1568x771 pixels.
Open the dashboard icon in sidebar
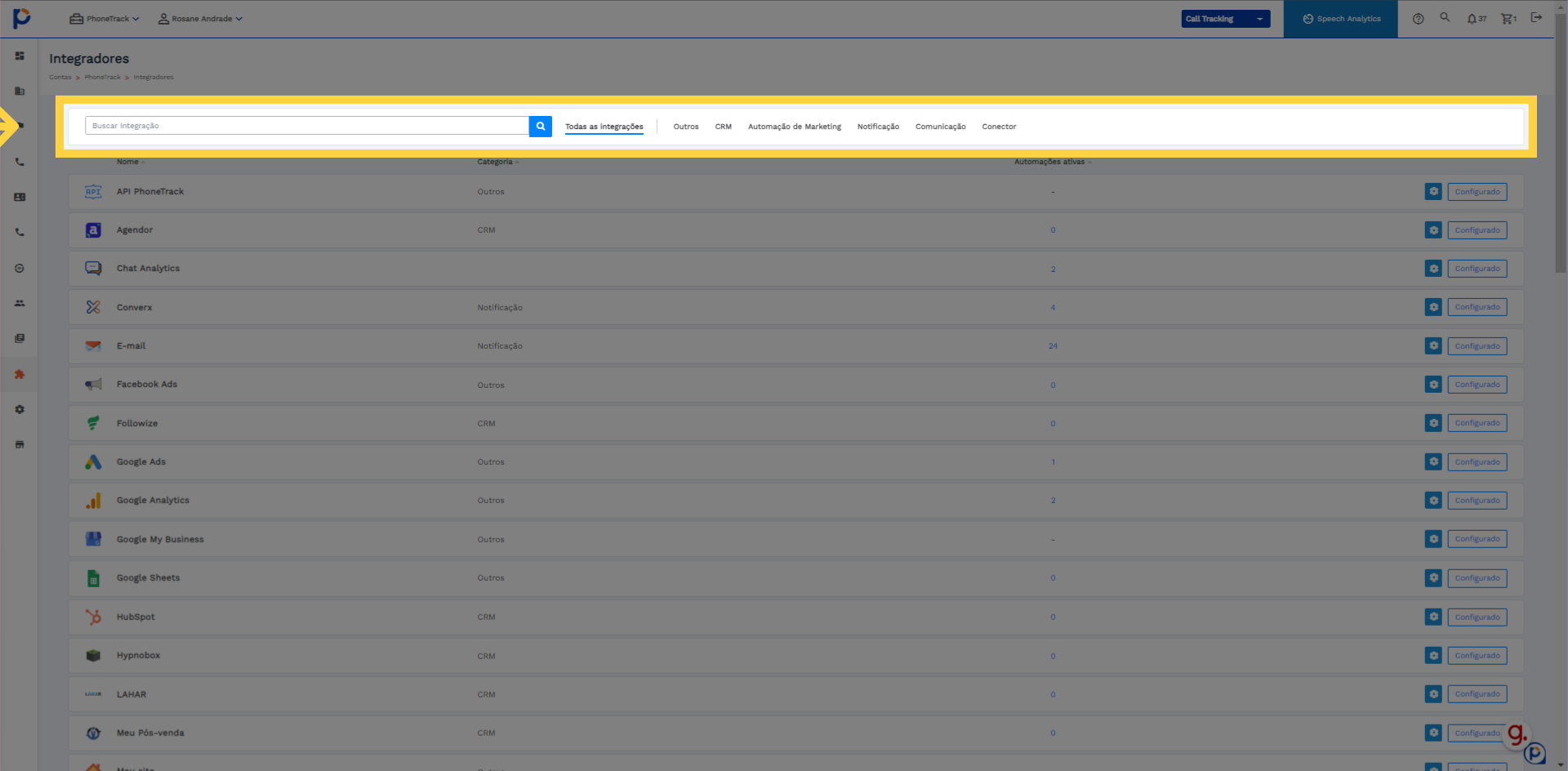click(x=20, y=56)
